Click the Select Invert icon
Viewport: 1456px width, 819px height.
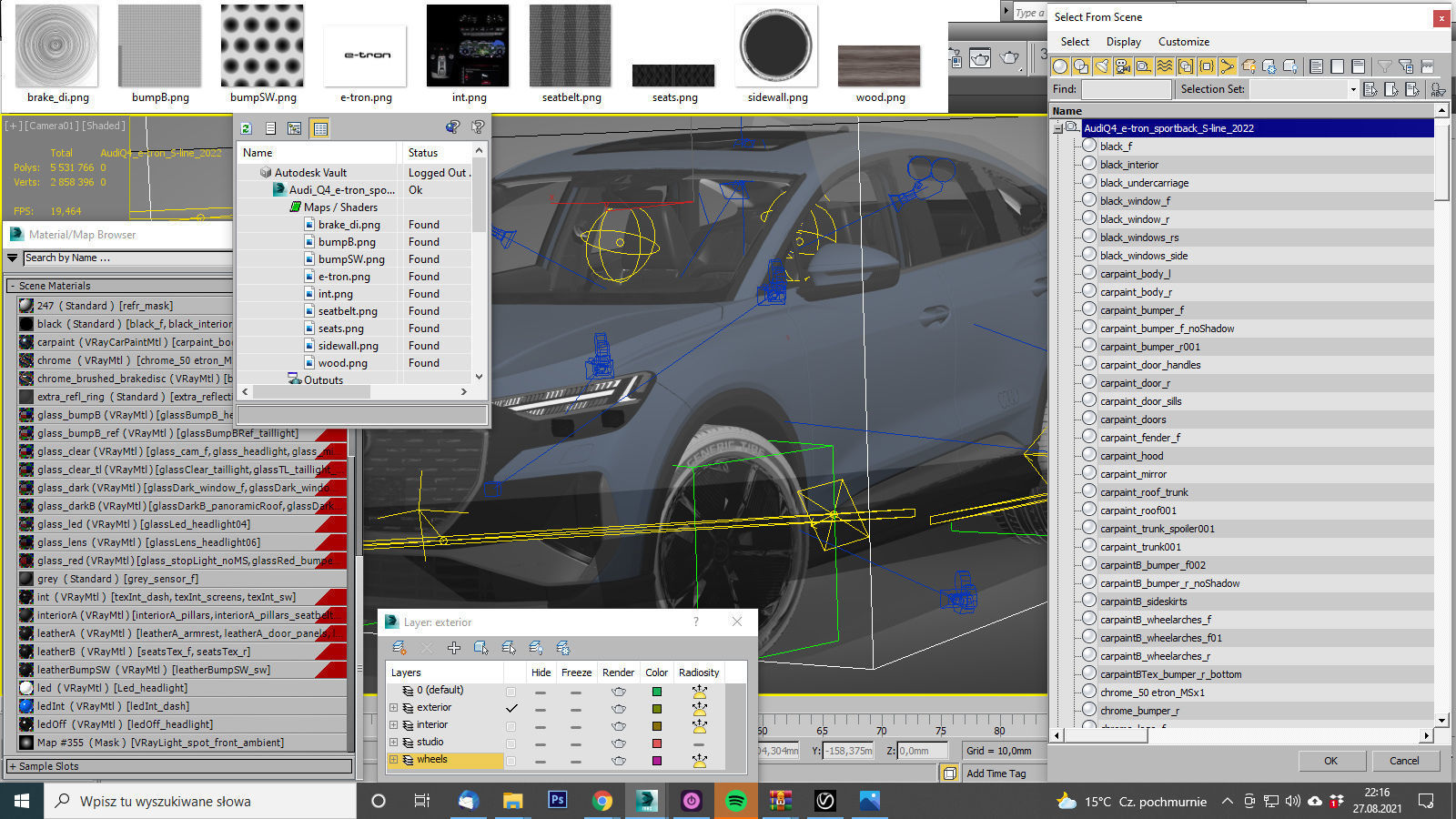[1359, 66]
